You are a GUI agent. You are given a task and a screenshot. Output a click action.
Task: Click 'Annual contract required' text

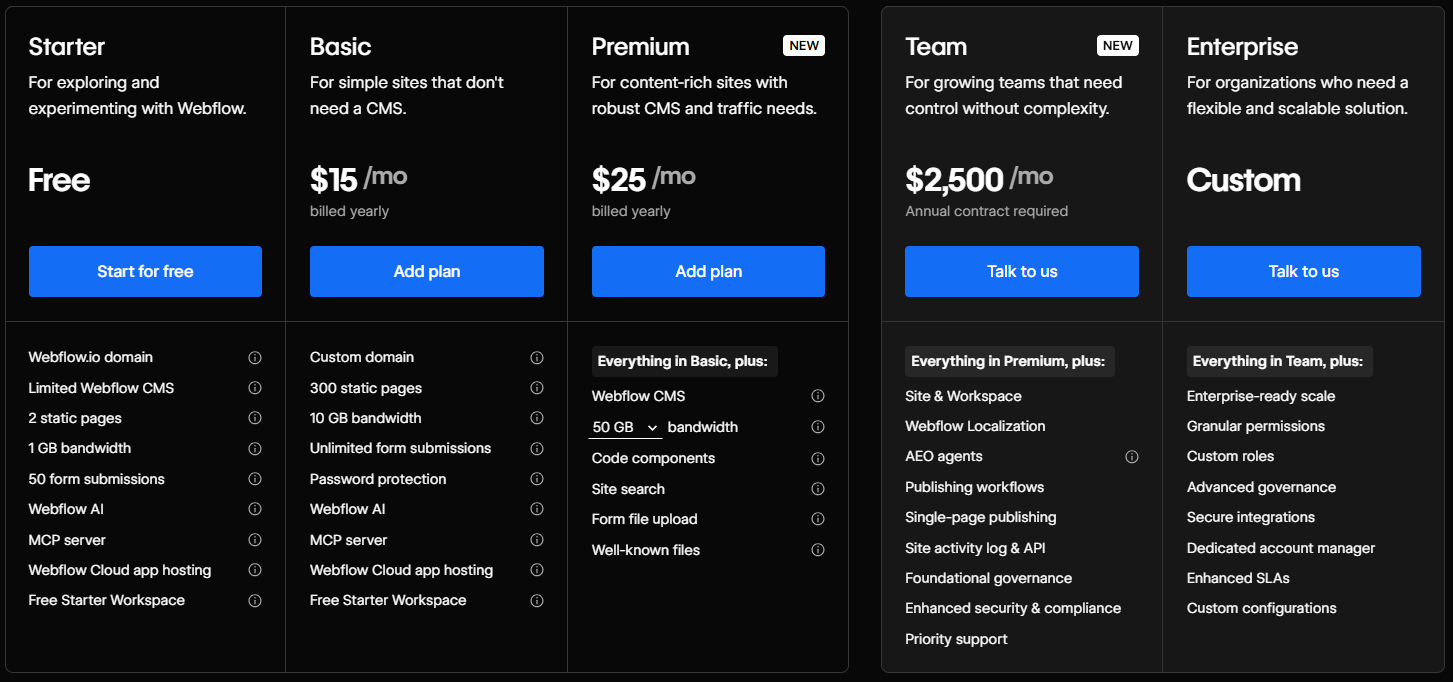click(987, 211)
